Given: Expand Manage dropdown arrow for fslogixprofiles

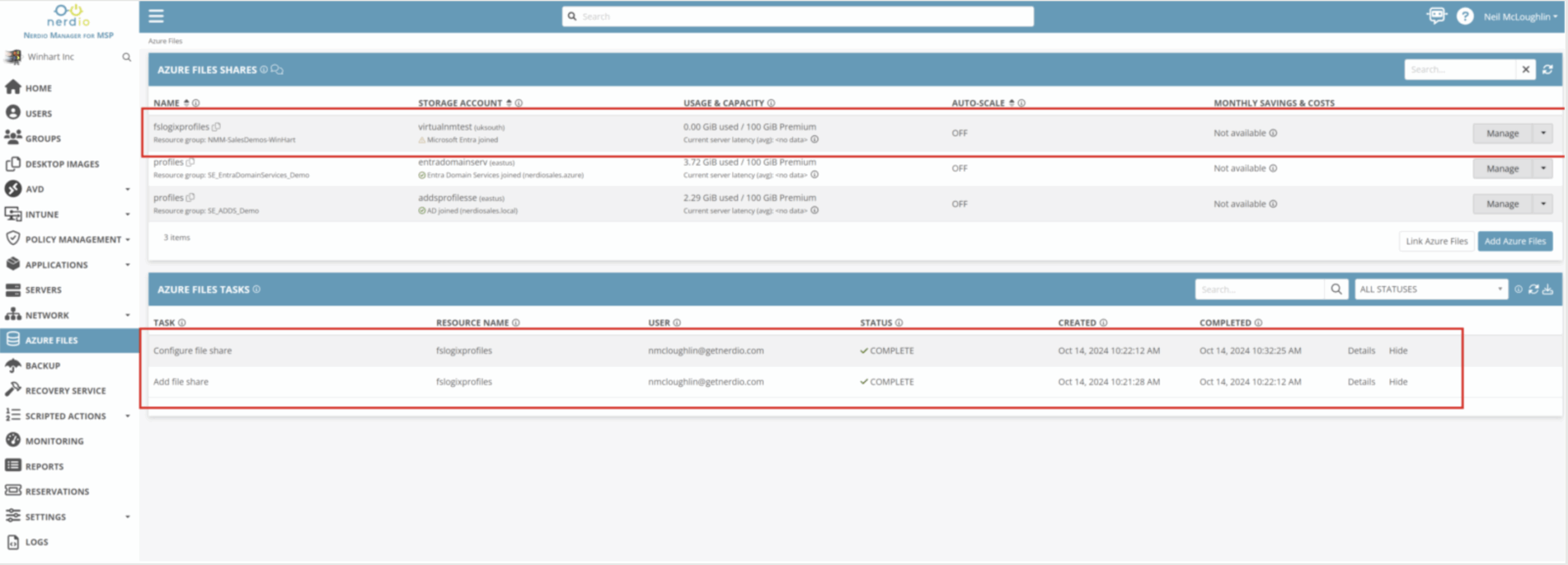Looking at the screenshot, I should (1543, 133).
